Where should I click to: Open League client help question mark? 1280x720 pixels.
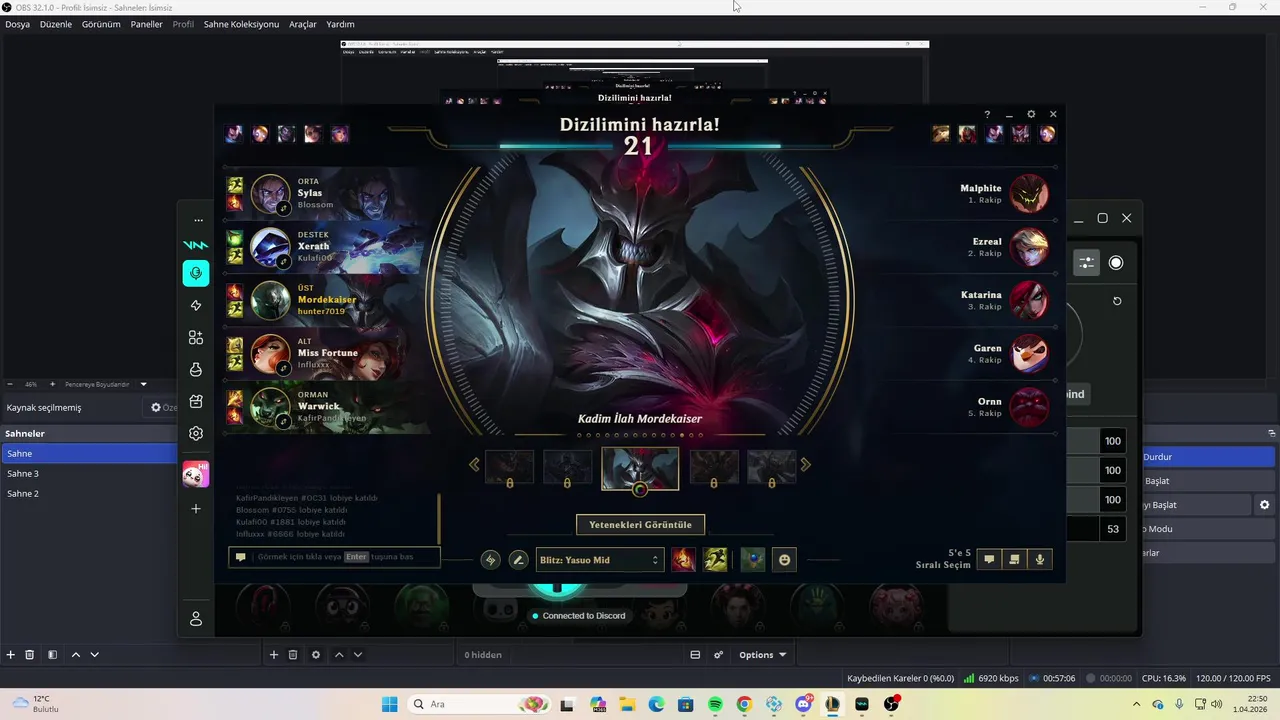[987, 114]
